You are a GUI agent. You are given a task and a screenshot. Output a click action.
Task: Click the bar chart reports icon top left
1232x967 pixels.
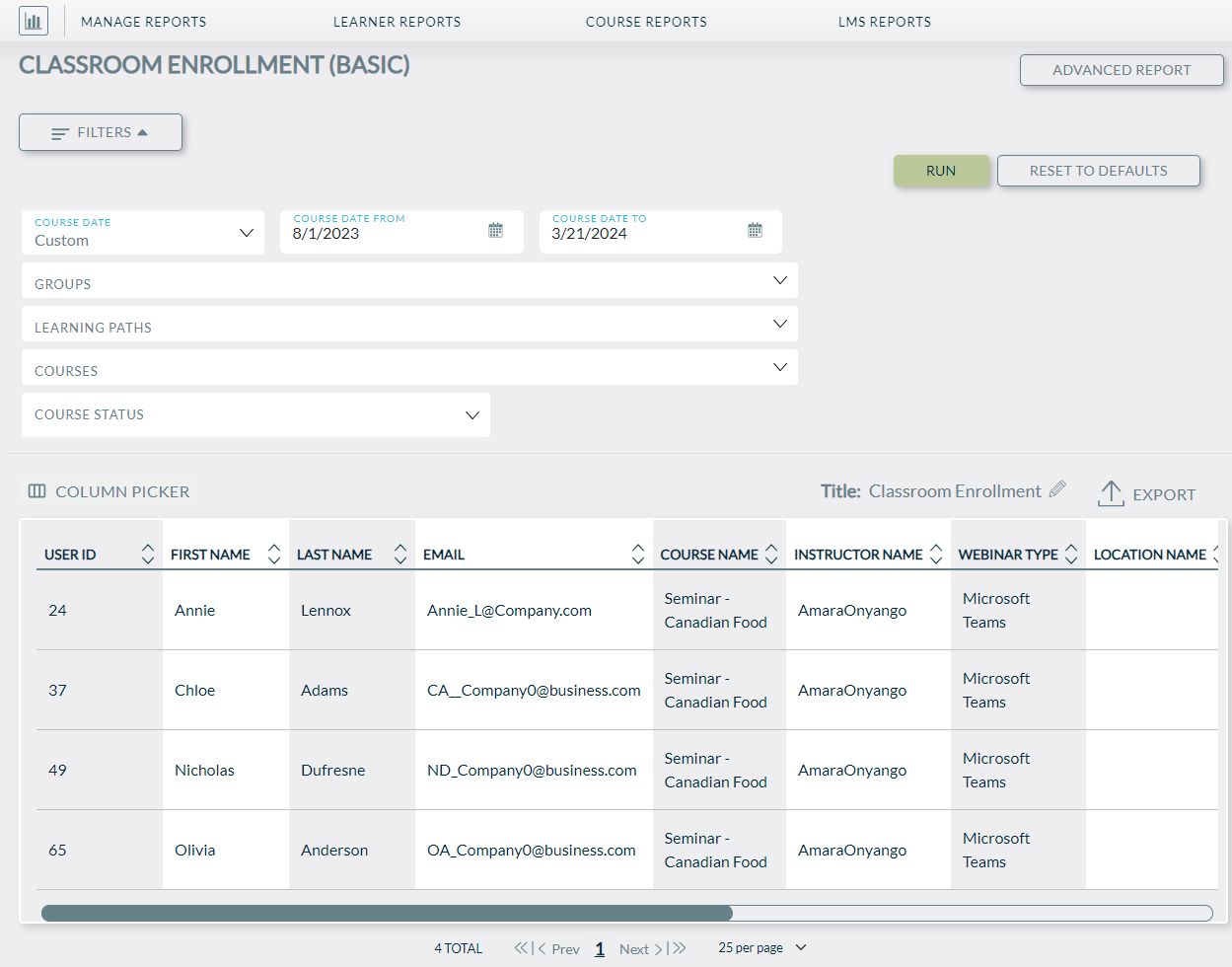(33, 21)
